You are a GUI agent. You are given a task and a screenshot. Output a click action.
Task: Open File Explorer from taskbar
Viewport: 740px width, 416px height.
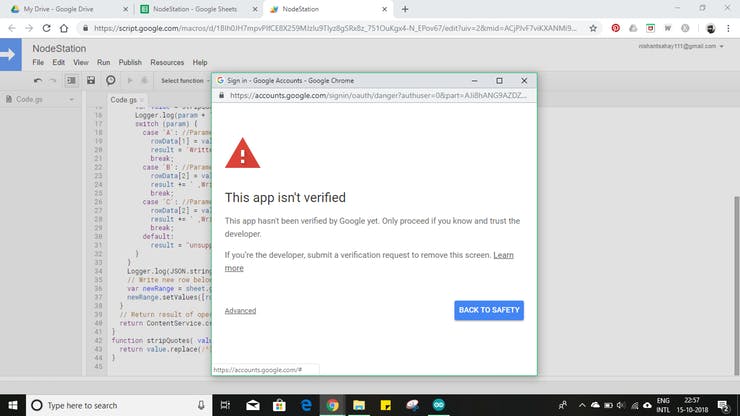359,405
